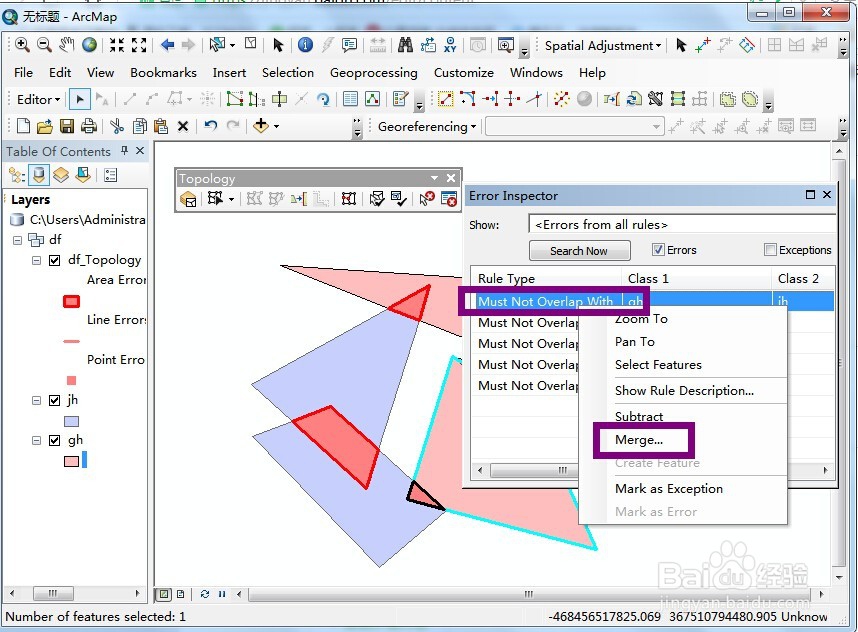Viewport: 858px width, 632px height.
Task: Click the jh layer color swatch
Action: tap(72, 421)
